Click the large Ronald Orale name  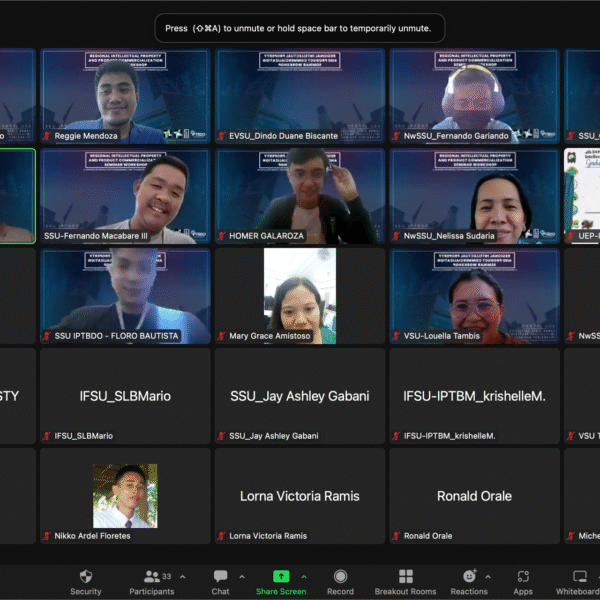click(474, 496)
